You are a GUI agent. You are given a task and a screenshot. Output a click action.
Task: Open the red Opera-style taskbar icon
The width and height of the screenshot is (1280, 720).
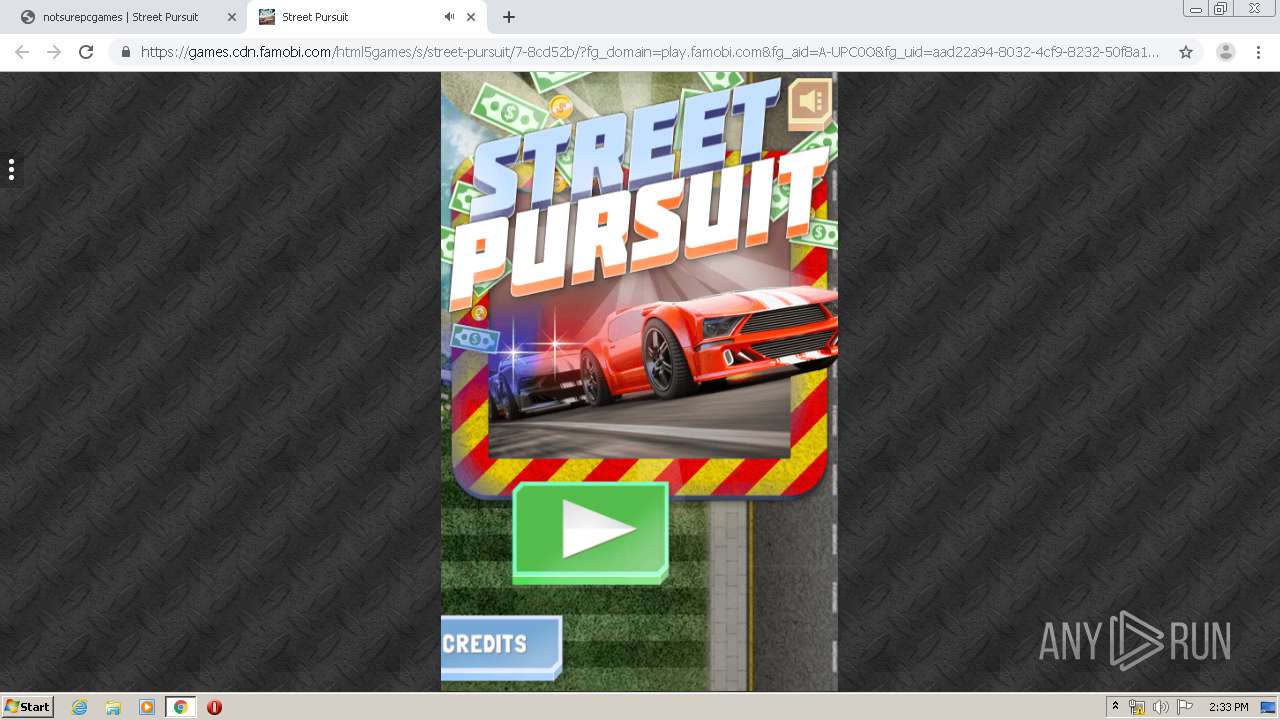(x=214, y=707)
